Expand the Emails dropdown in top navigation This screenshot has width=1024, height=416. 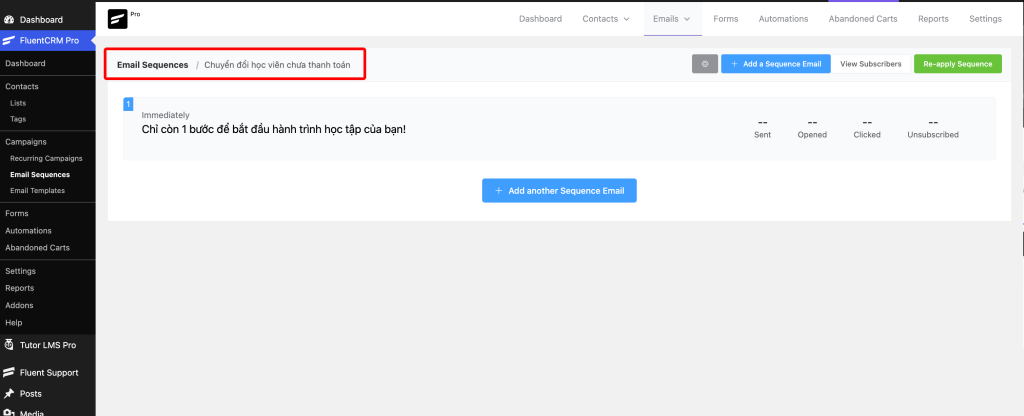(x=671, y=18)
